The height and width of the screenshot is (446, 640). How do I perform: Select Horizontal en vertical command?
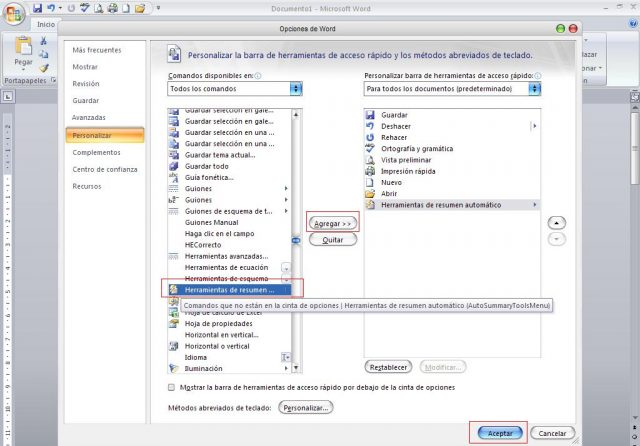click(x=229, y=335)
